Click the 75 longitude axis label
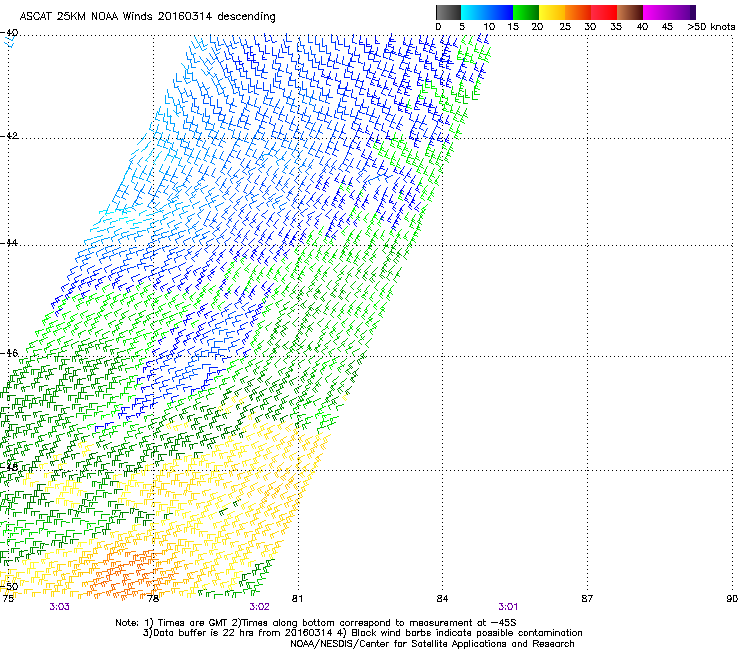Screen dimensions: 740x650 click(x=8, y=599)
